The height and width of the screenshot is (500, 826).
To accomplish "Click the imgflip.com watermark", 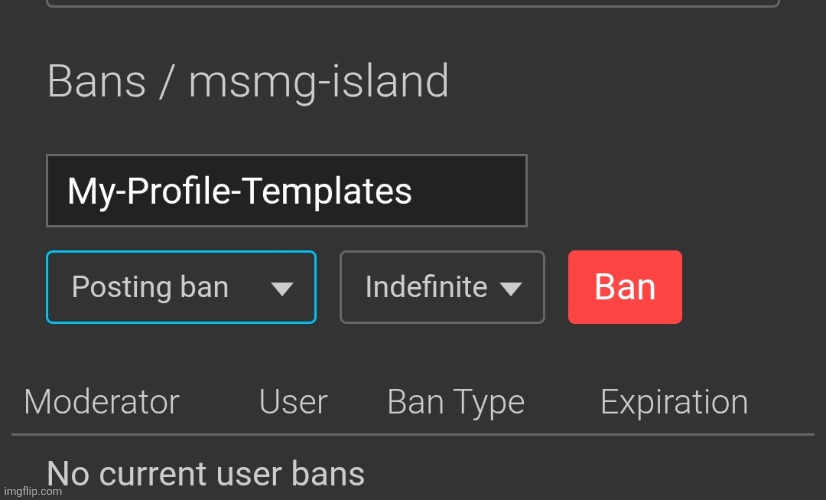I will pyautogui.click(x=33, y=491).
